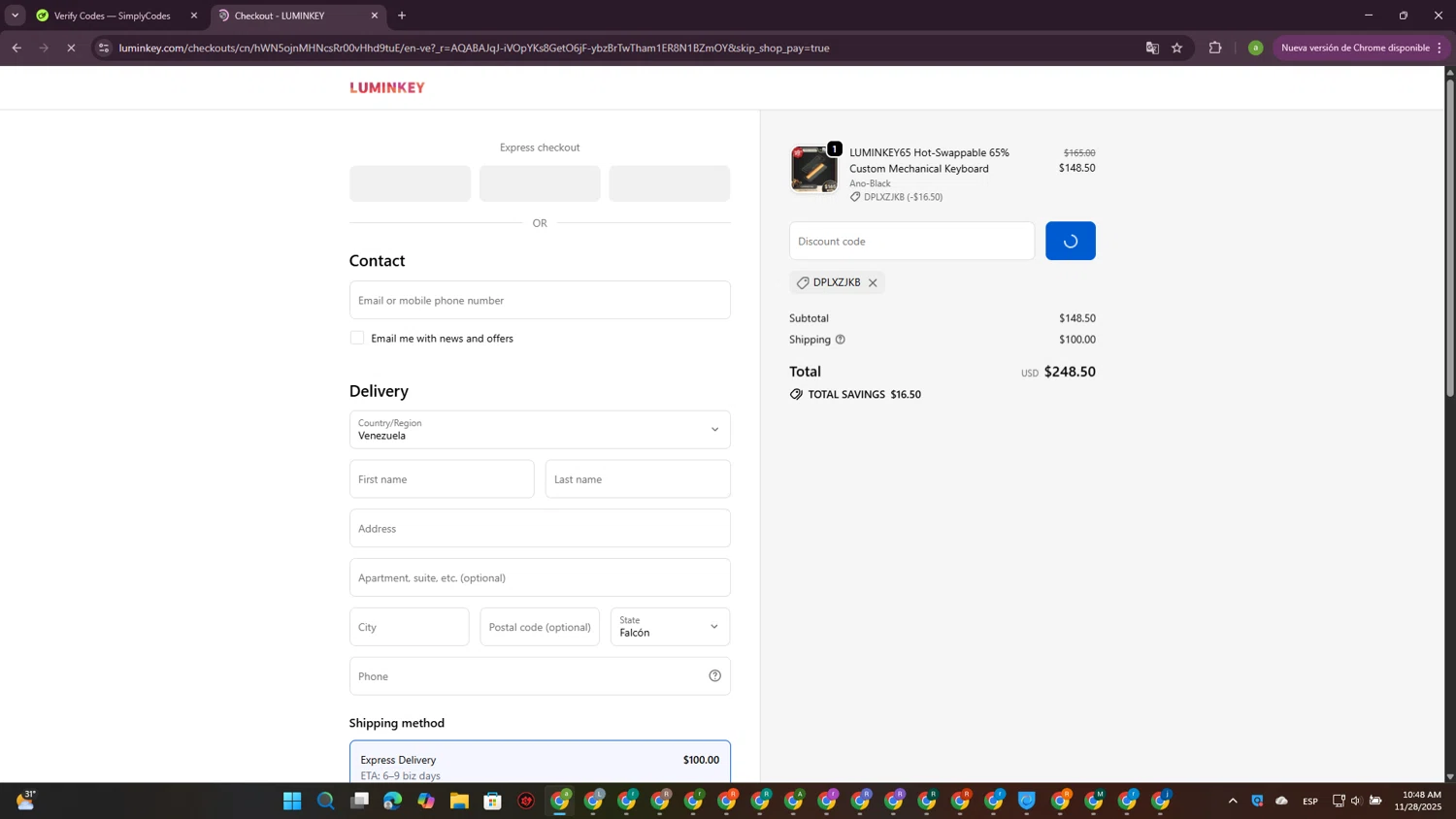Stop loading the page

[x=71, y=48]
